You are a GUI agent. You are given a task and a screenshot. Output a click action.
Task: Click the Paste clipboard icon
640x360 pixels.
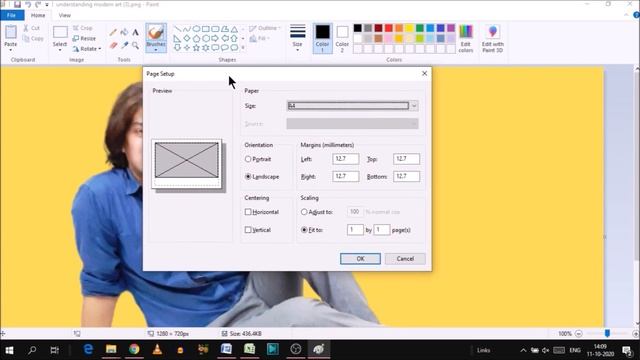coord(11,32)
